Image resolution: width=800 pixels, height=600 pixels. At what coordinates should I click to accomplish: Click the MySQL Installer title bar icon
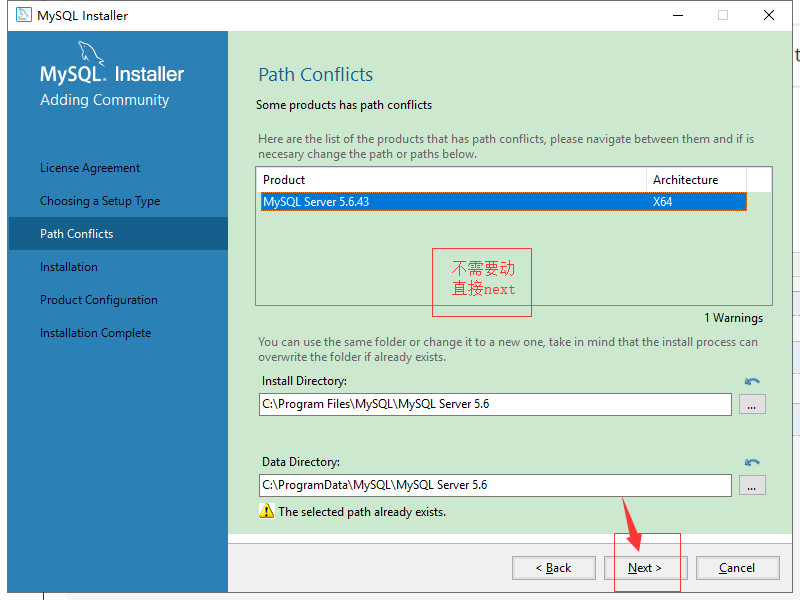(x=23, y=15)
